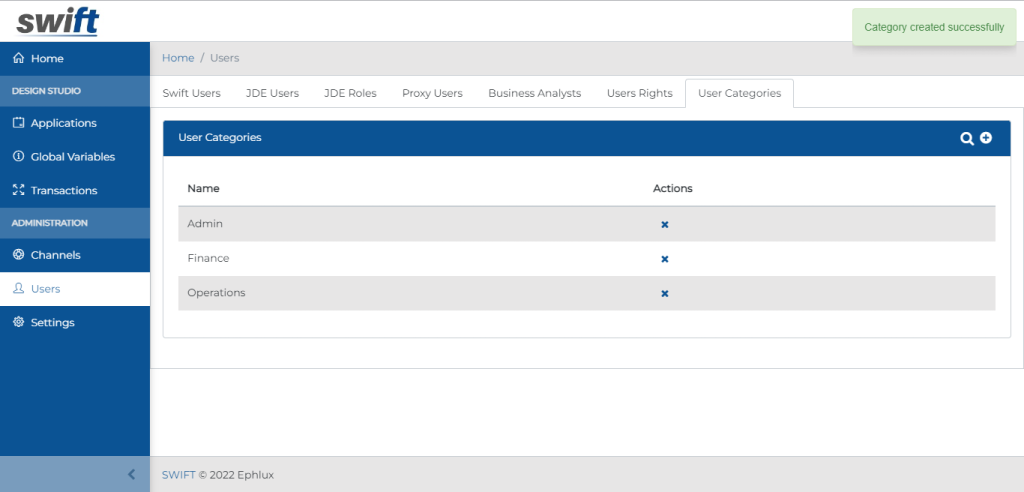
Task: Open the Users Rights tab
Action: tap(639, 93)
